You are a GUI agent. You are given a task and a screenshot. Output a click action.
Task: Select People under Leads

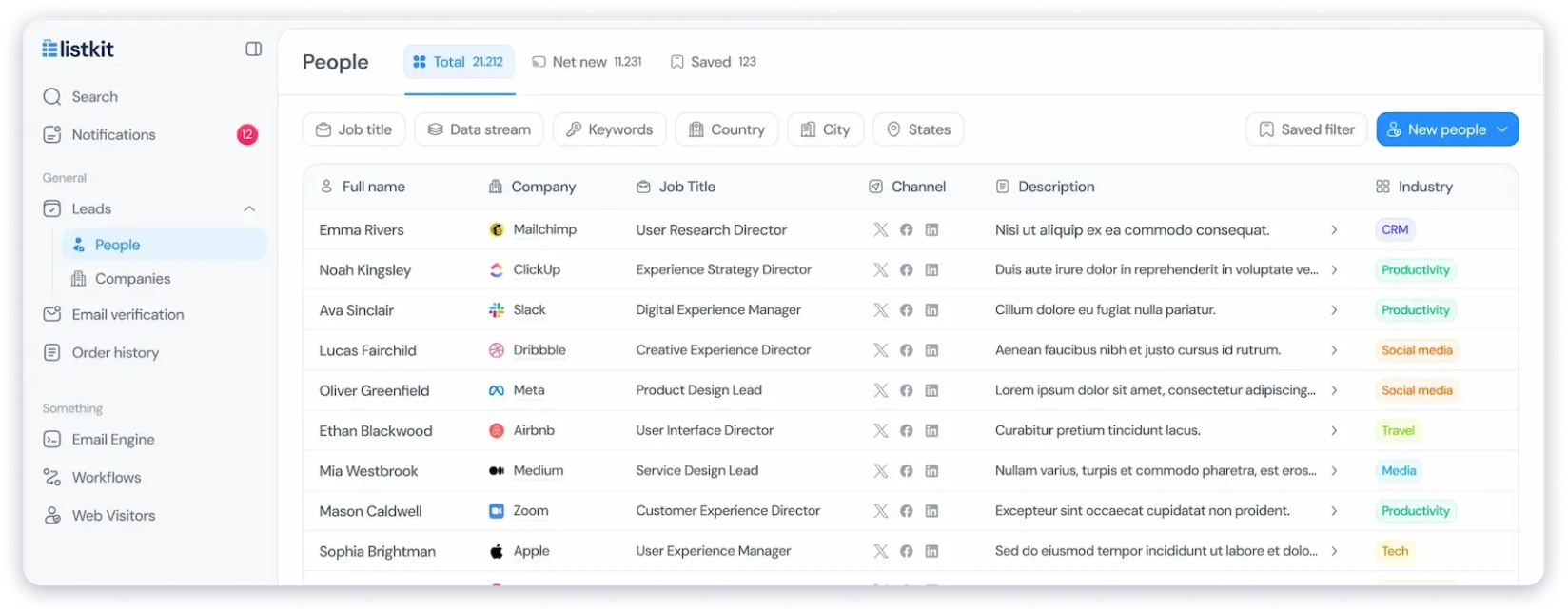coord(165,245)
